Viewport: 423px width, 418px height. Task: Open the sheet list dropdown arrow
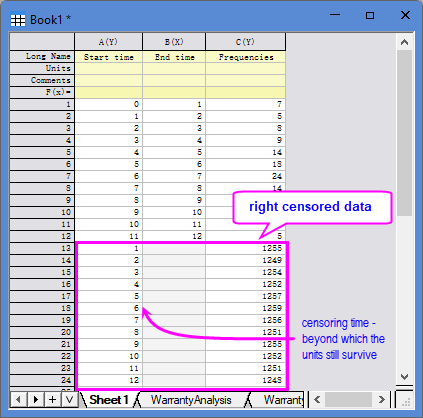70,399
